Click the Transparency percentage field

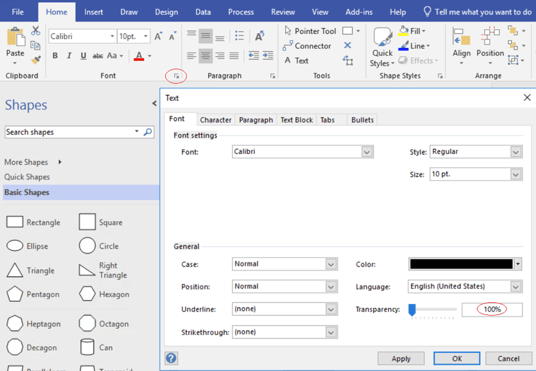492,309
